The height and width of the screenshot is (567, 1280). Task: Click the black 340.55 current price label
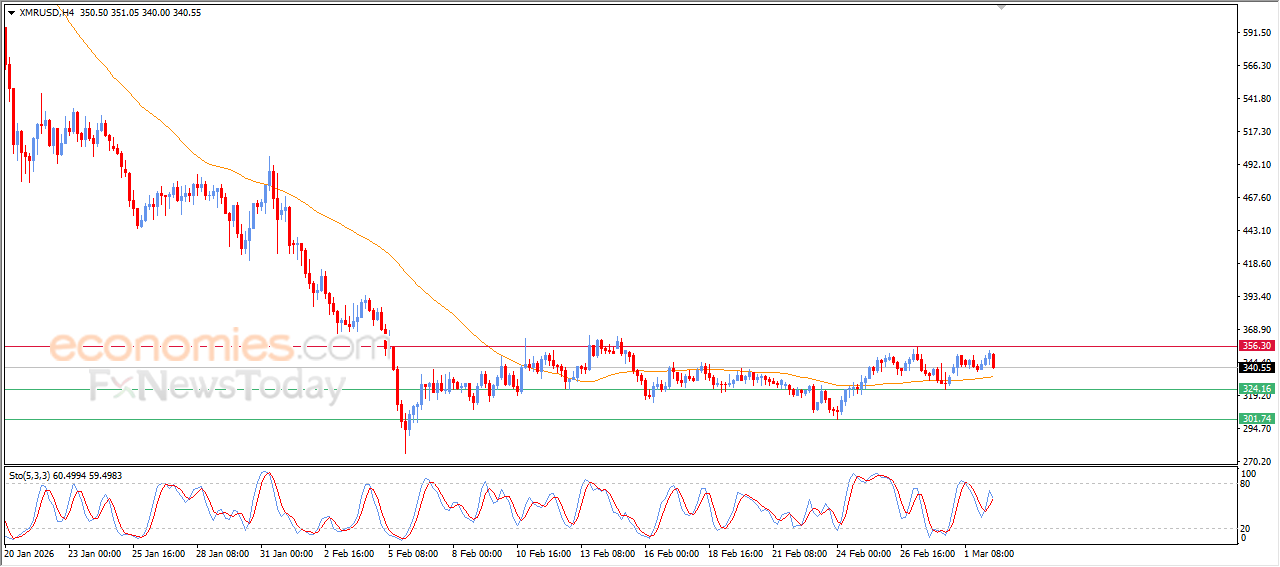1256,368
